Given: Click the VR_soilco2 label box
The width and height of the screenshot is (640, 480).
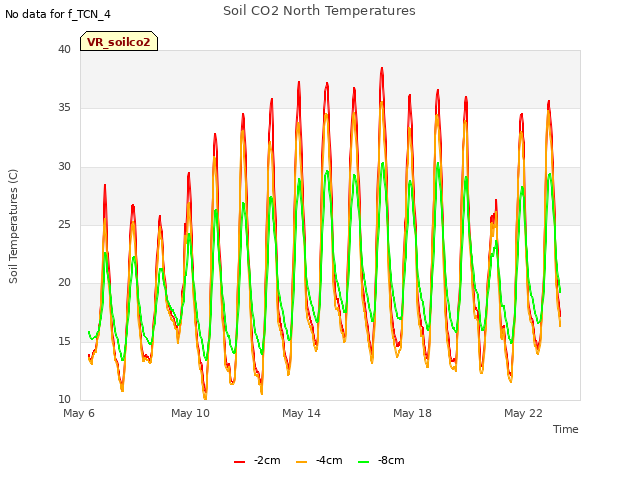Looking at the screenshot, I should tap(119, 41).
